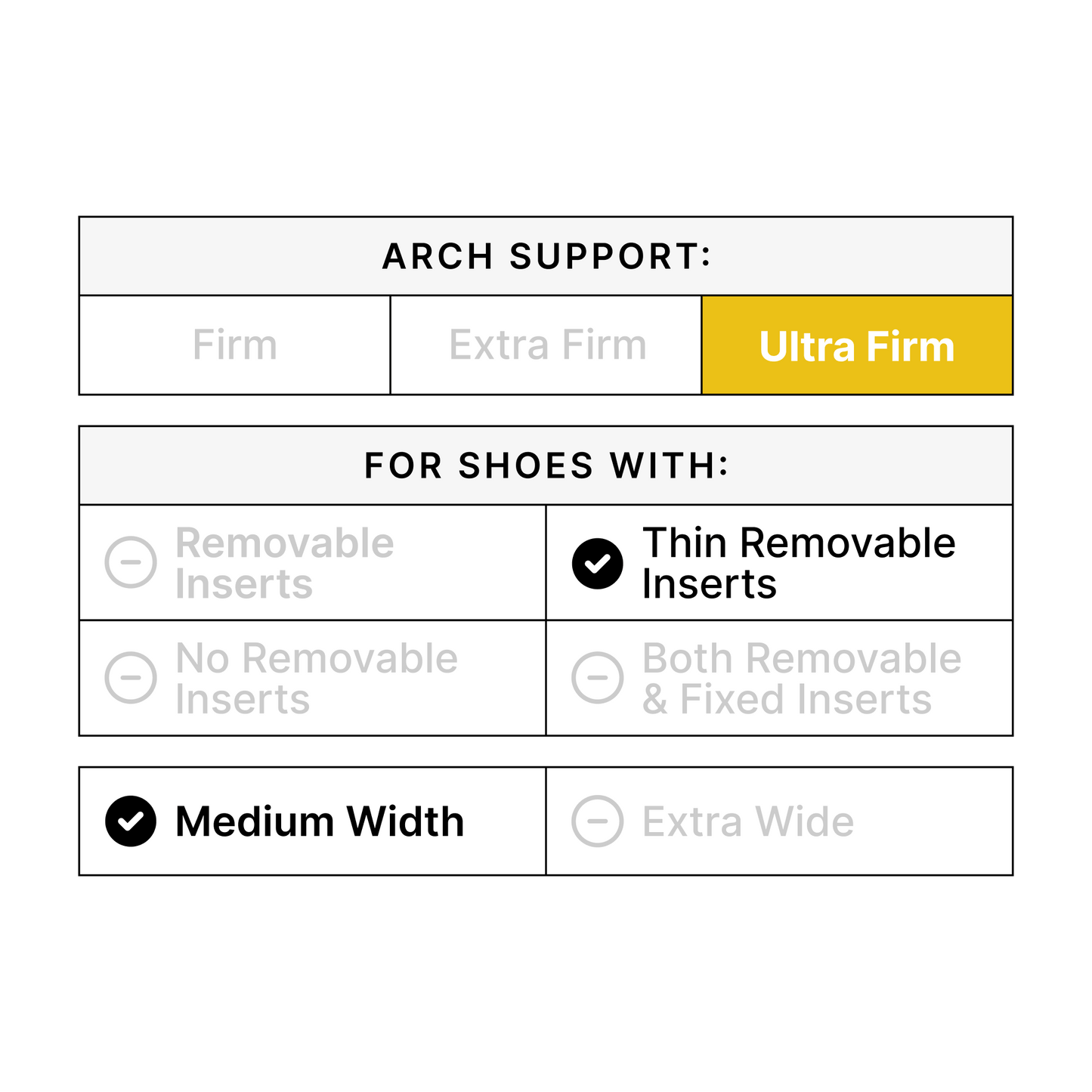
Task: Click the word "Inserts" under "No Removable"
Action: tap(243, 700)
